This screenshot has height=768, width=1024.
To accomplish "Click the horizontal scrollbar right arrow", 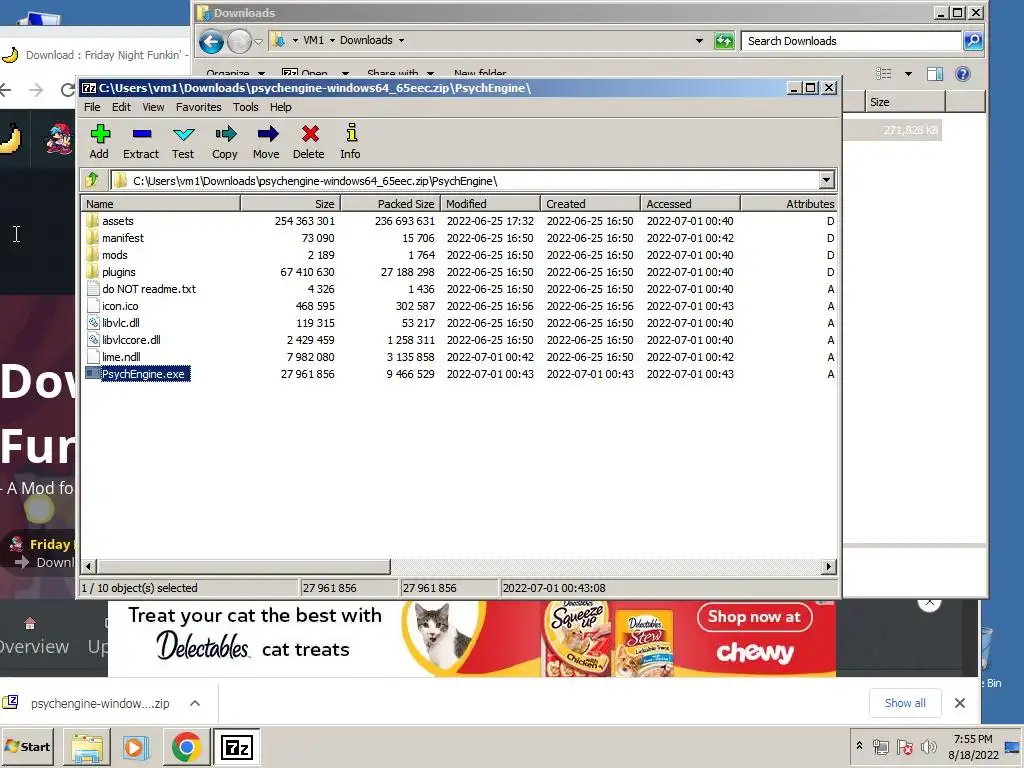I will click(829, 566).
